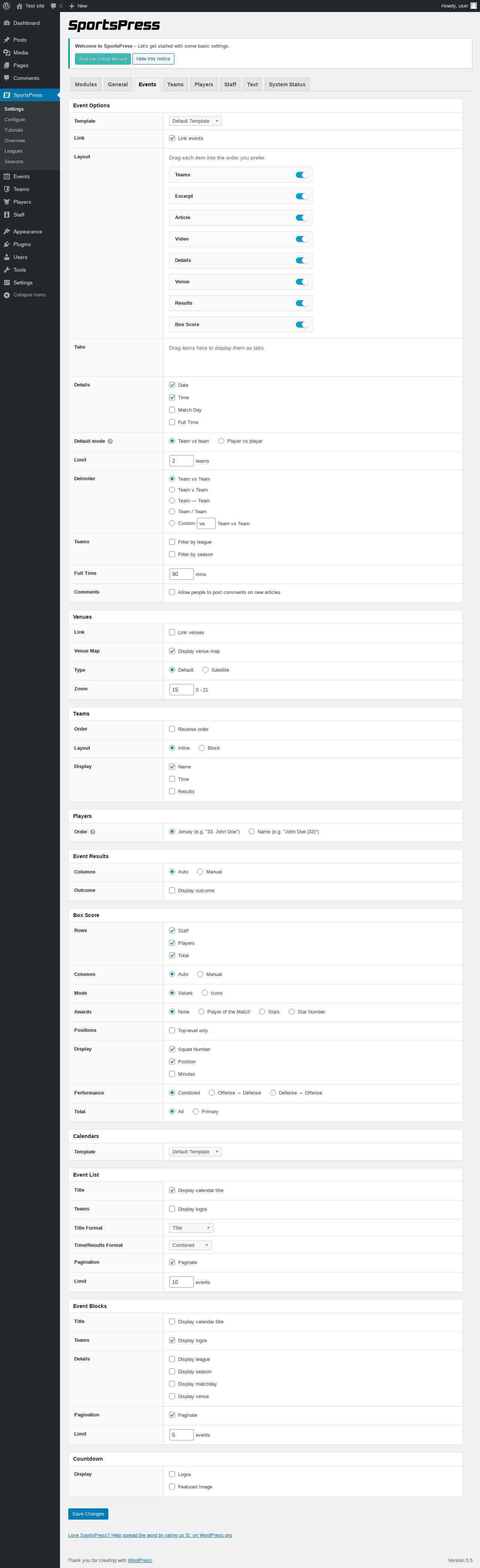The height and width of the screenshot is (1568, 480).
Task: Switch to System Status tab
Action: (x=287, y=84)
